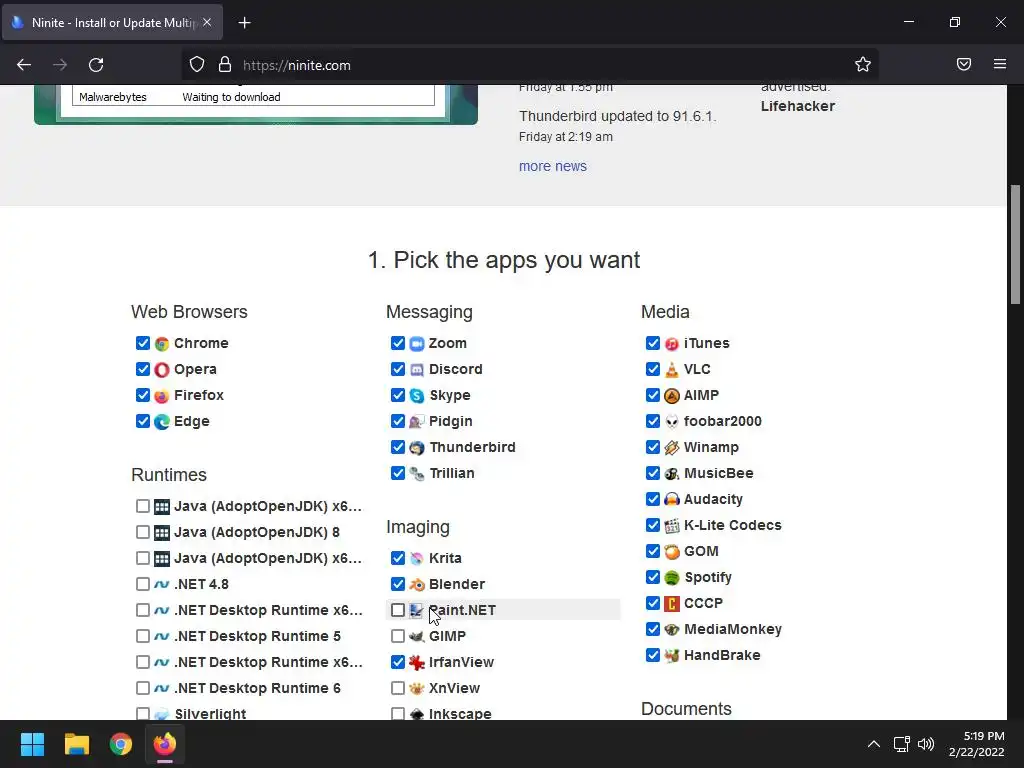Uncheck the Chrome checkbox
Screen dimensions: 1024x768
[x=143, y=343]
